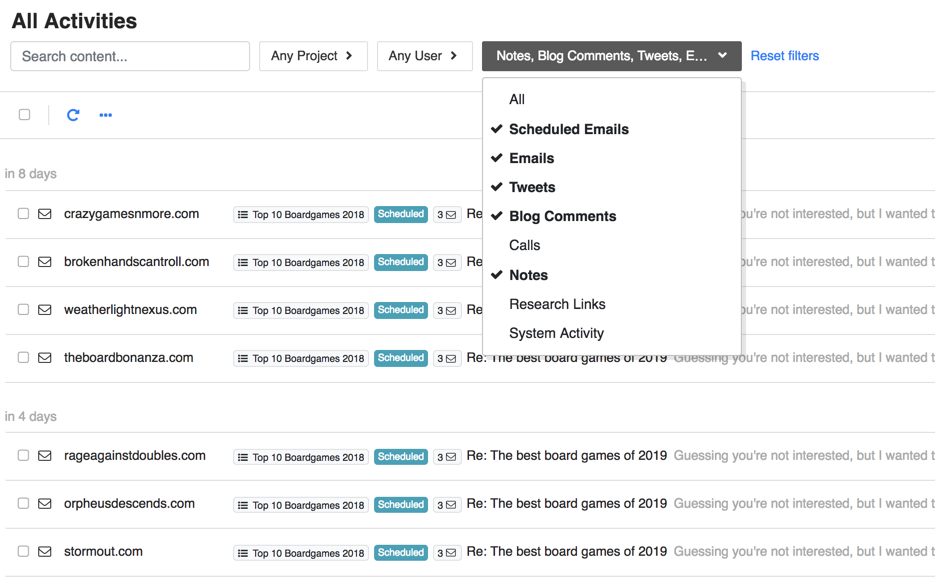Open the Any User dropdown
This screenshot has width=935, height=579.
(424, 56)
